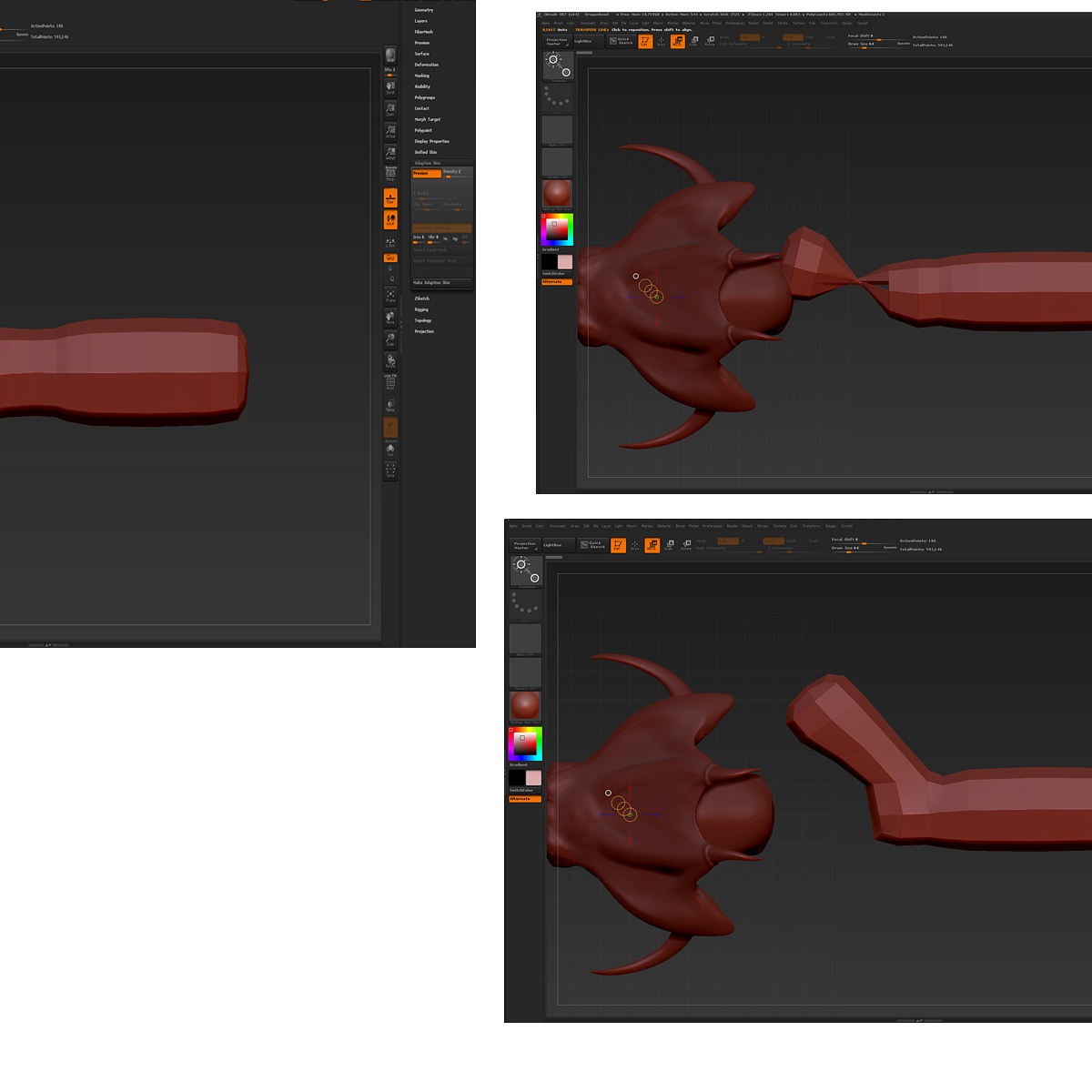
Task: Collapse the Adaptive Skin sub-palette
Action: pyautogui.click(x=428, y=163)
